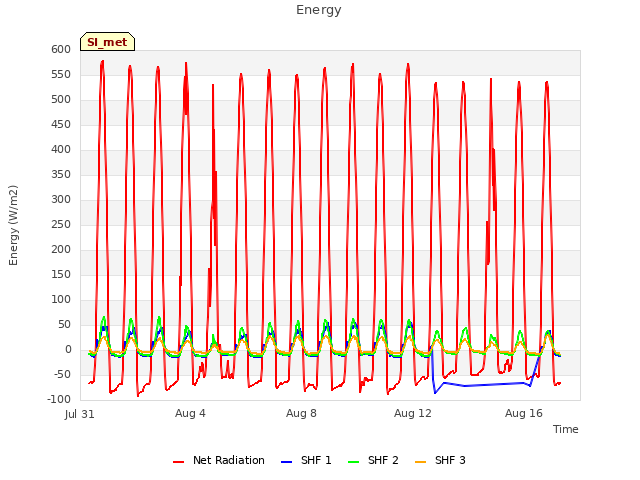Click the Aug 4 date tick label
The width and height of the screenshot is (640, 480).
(x=190, y=413)
